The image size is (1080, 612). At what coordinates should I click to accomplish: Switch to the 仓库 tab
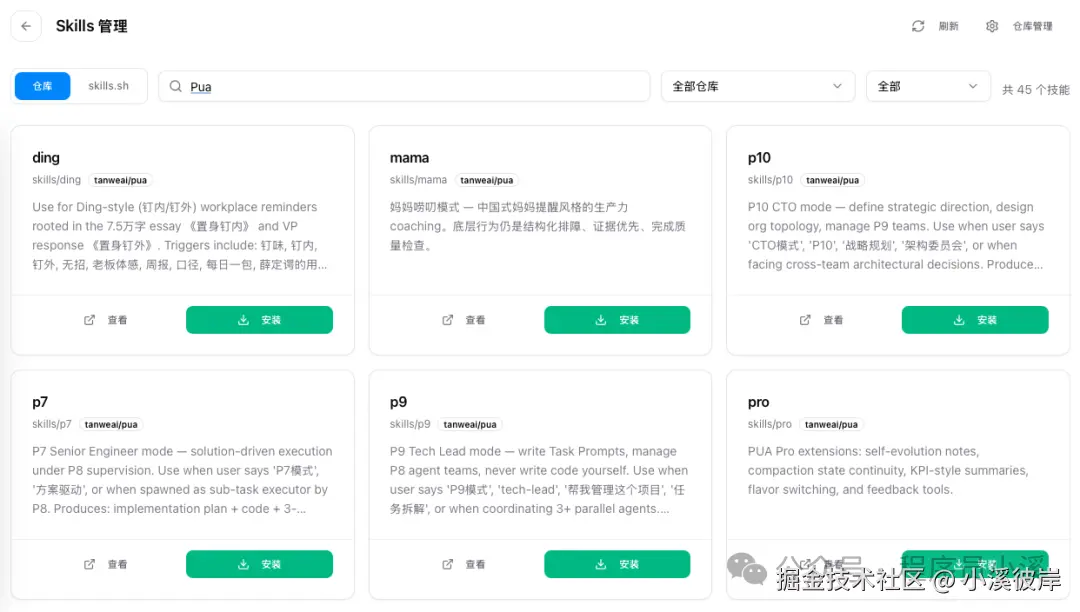(x=43, y=86)
